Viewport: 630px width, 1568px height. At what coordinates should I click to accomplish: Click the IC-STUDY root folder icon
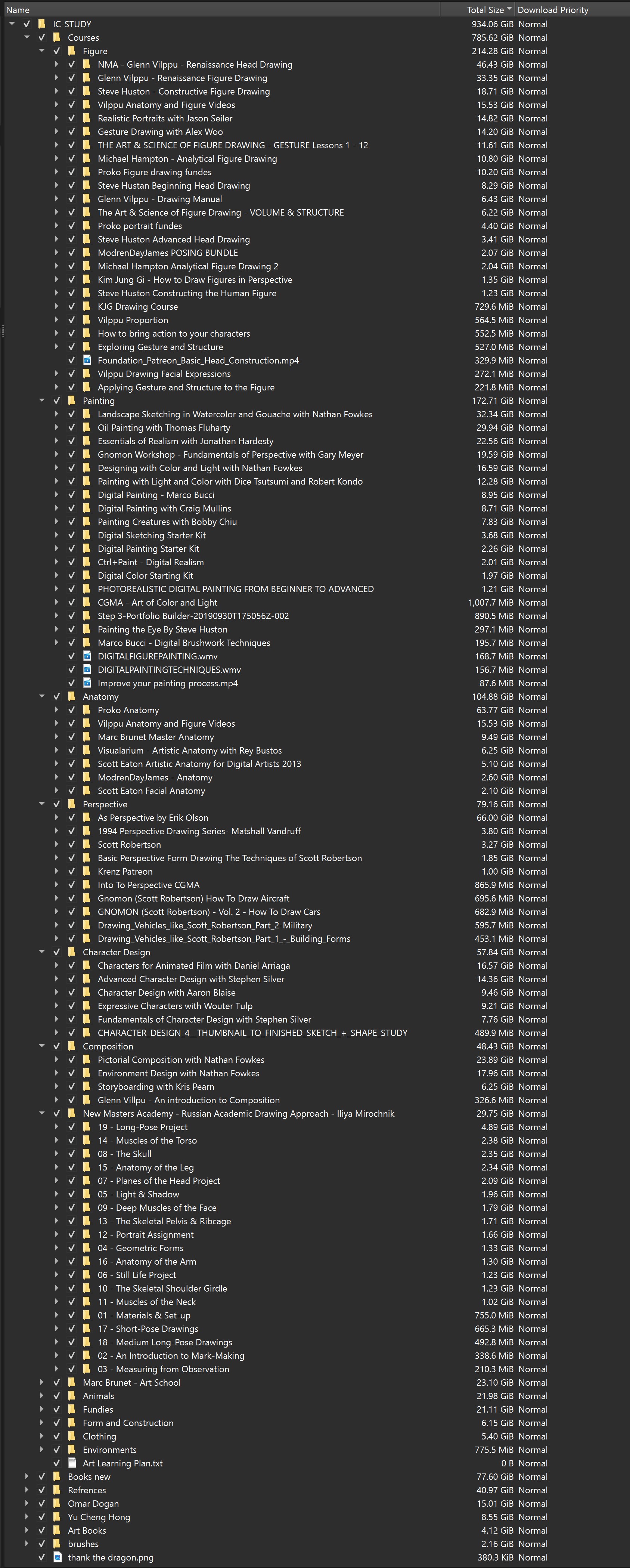point(42,24)
